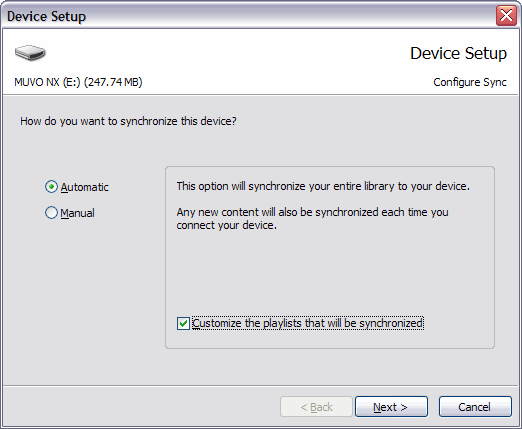This screenshot has width=522, height=429.
Task: Toggle the customize playlists checkbox
Action: point(183,323)
